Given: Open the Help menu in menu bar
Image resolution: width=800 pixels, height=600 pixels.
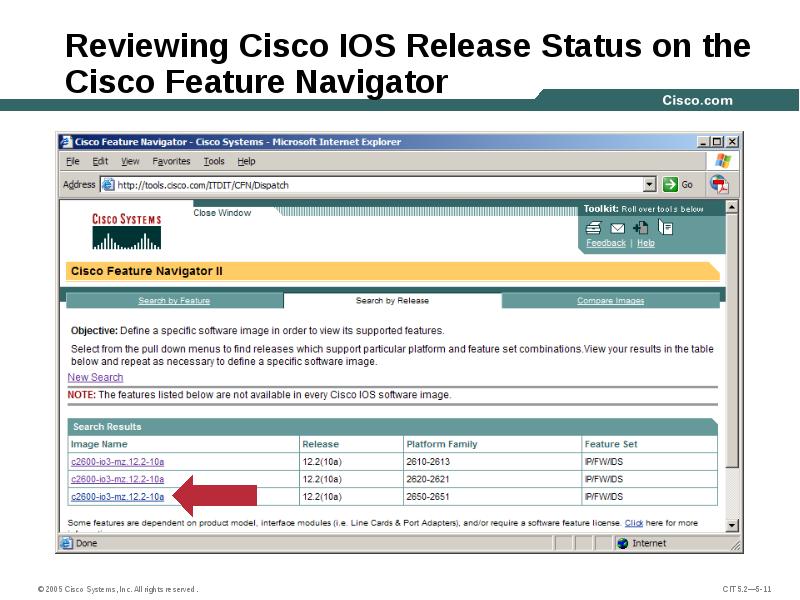Looking at the screenshot, I should [246, 161].
